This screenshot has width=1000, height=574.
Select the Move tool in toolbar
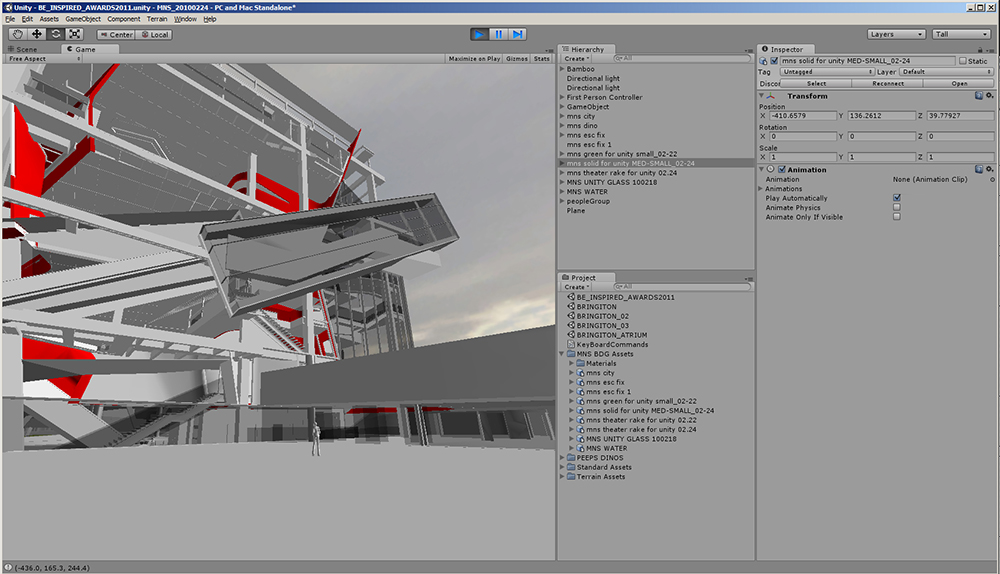36,34
